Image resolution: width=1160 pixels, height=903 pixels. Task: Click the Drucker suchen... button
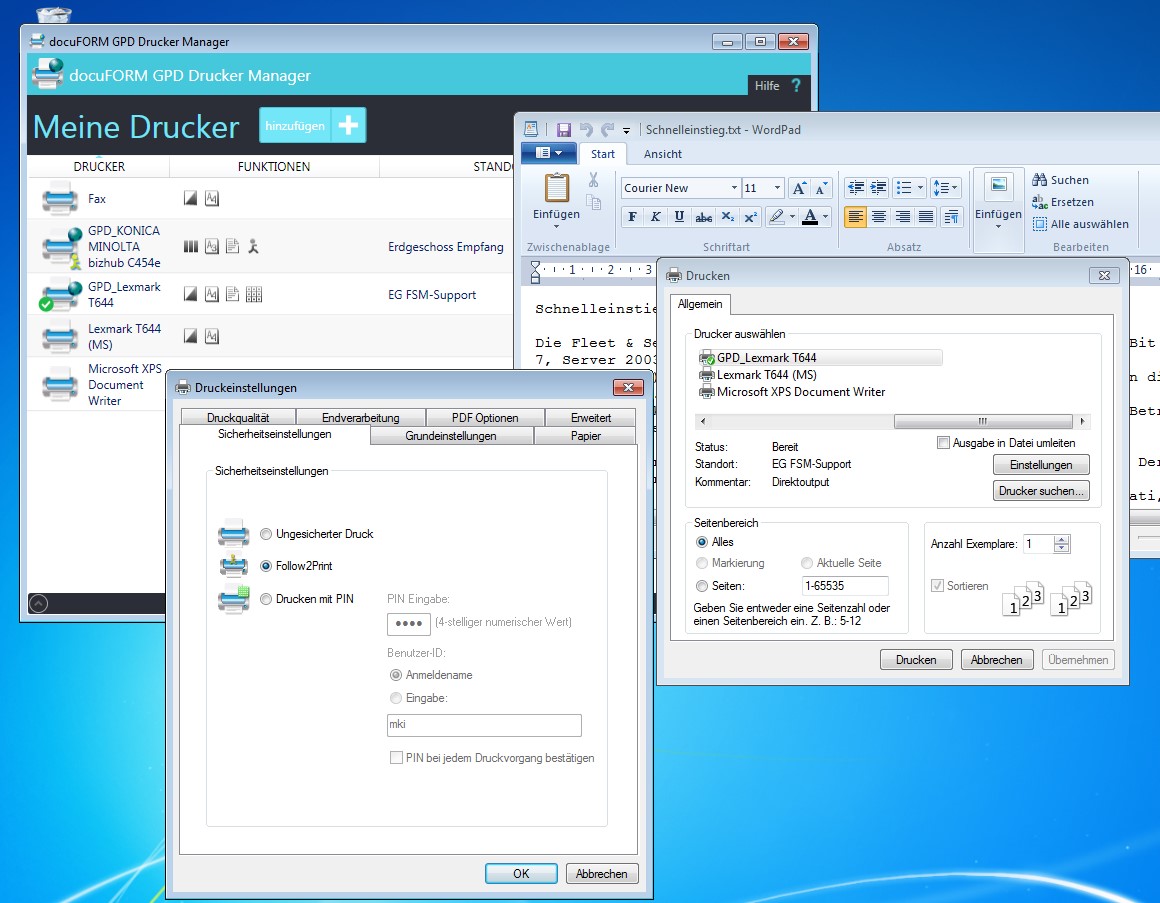point(1041,491)
